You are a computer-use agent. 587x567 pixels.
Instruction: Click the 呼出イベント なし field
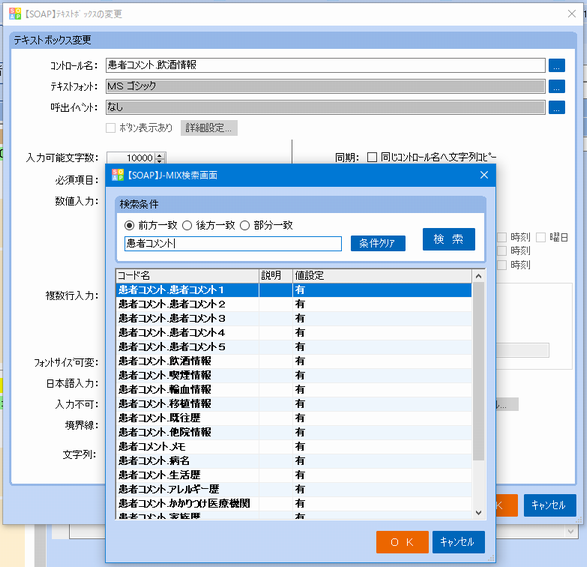coord(325,108)
